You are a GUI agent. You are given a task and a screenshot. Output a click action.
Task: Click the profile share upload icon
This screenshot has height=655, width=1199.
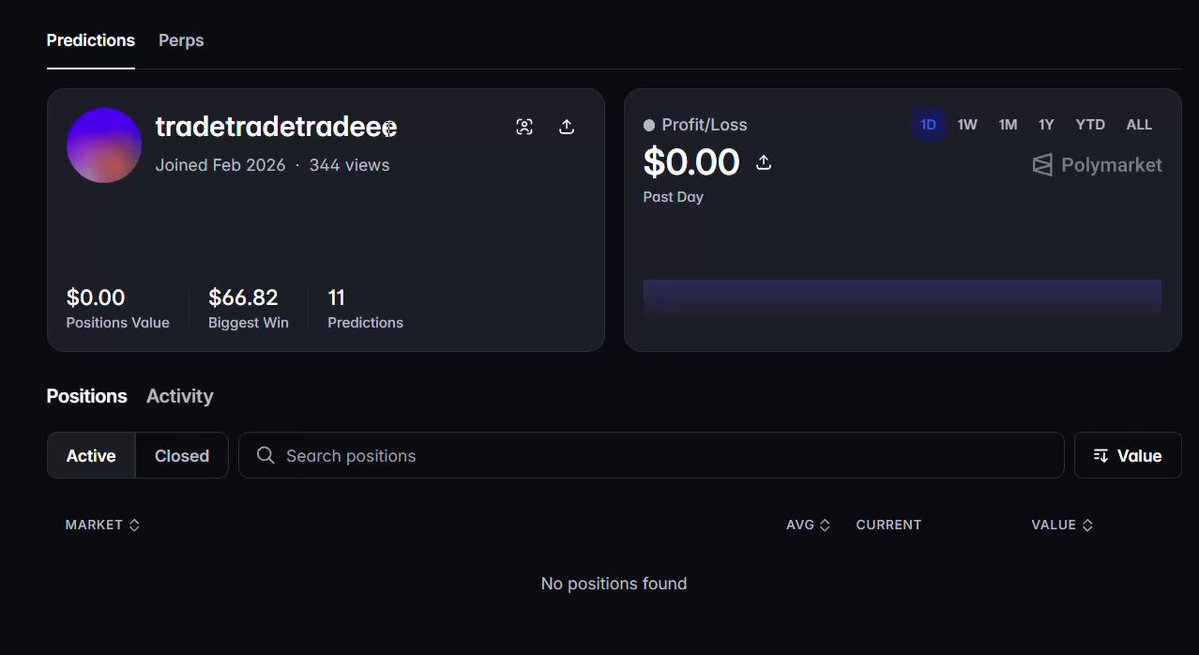tap(566, 127)
